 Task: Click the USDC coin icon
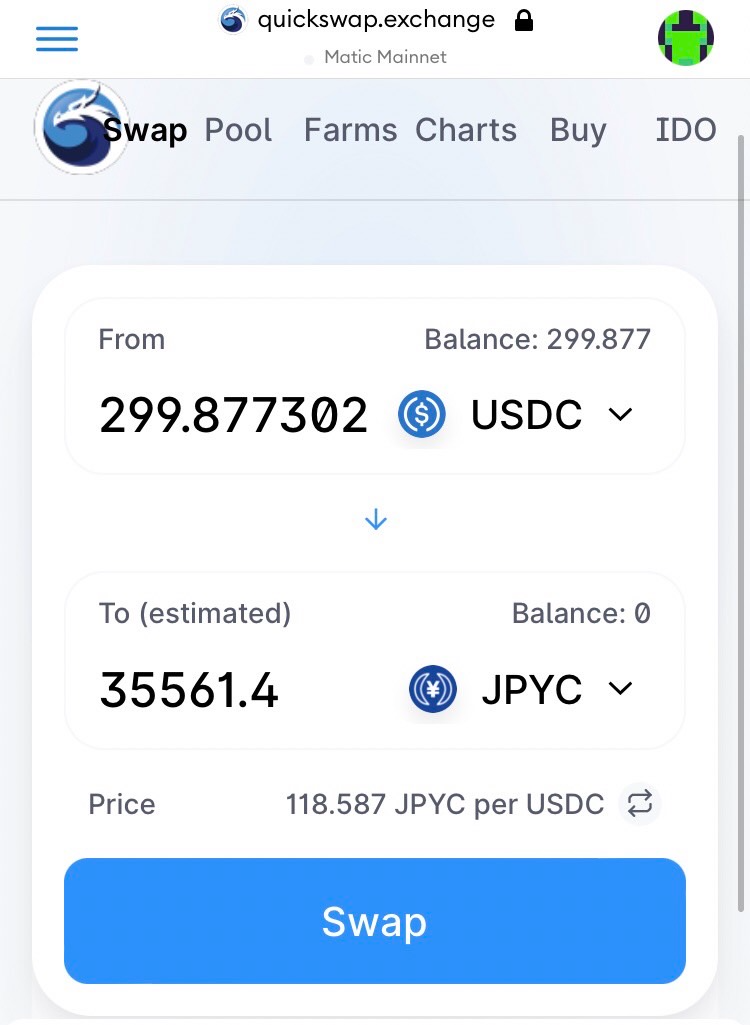click(422, 414)
